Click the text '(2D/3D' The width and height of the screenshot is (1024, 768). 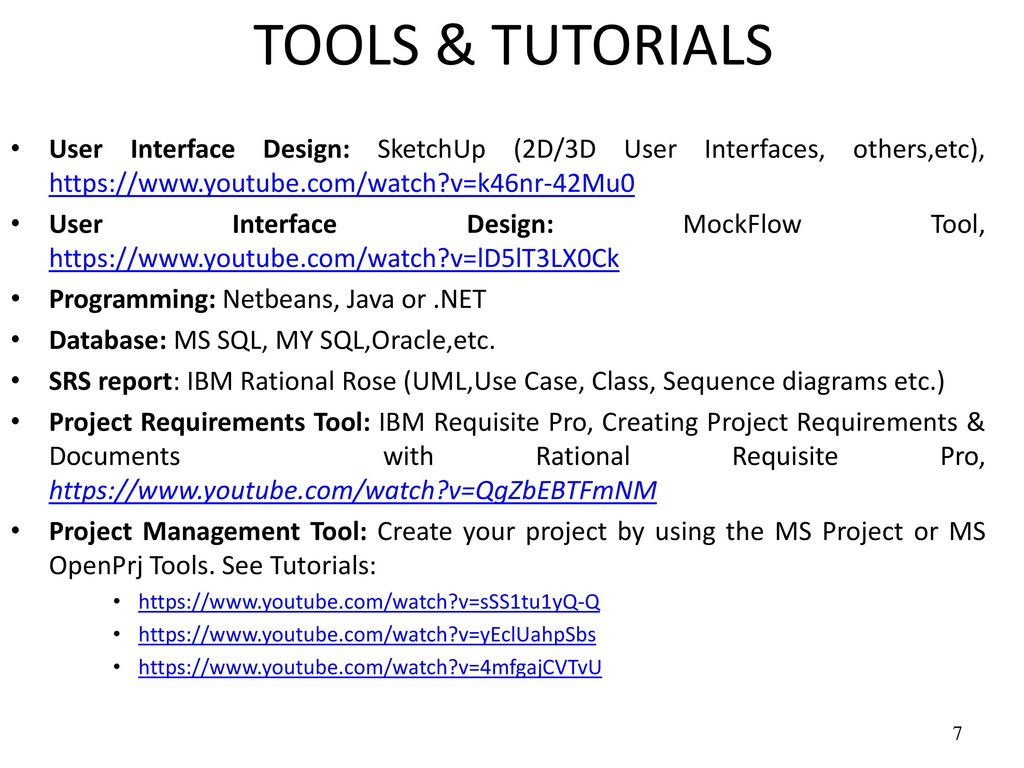click(554, 150)
